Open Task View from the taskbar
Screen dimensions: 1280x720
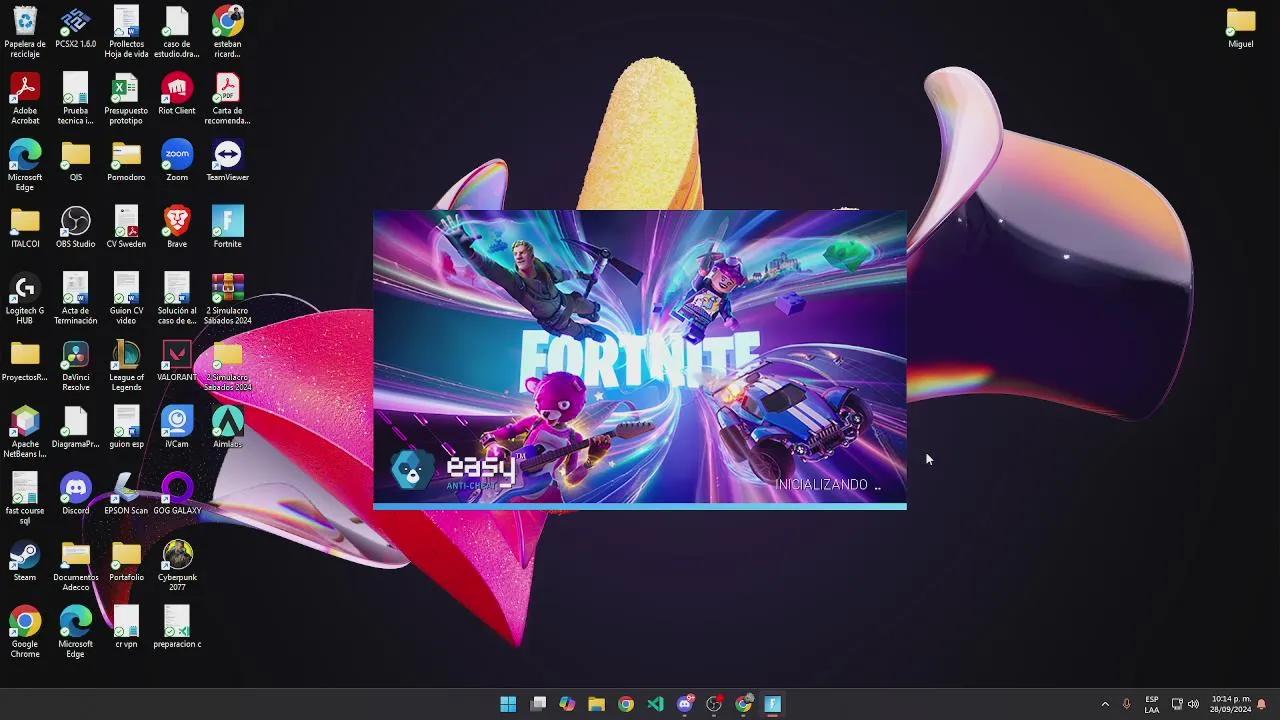click(538, 704)
